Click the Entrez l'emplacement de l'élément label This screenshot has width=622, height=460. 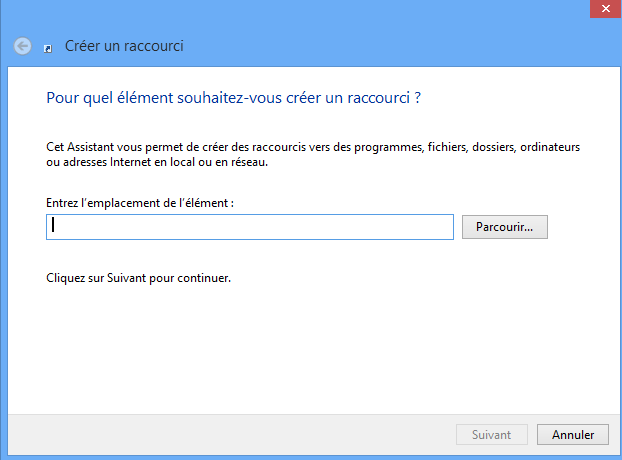click(140, 203)
